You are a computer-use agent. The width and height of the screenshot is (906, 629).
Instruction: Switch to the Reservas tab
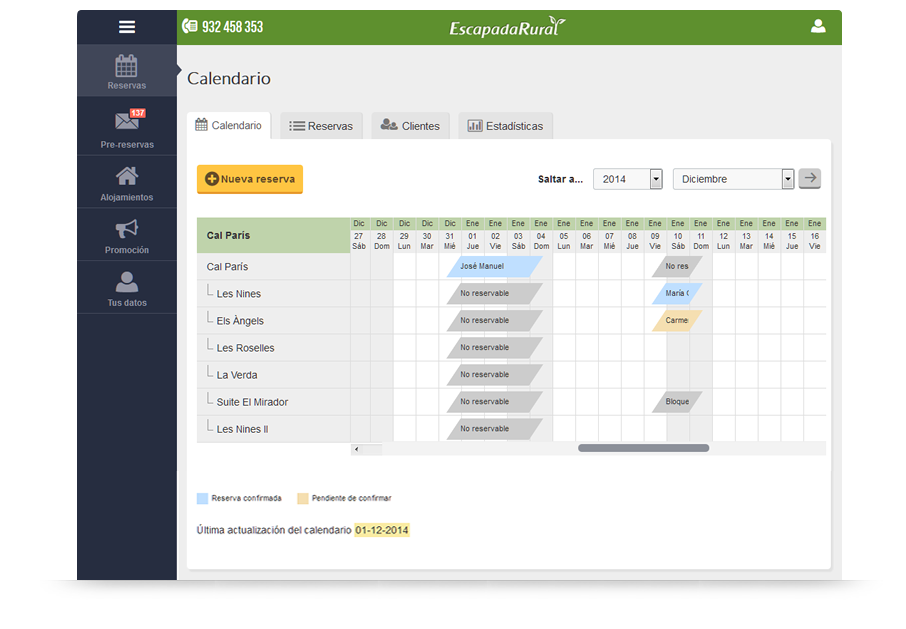point(321,126)
